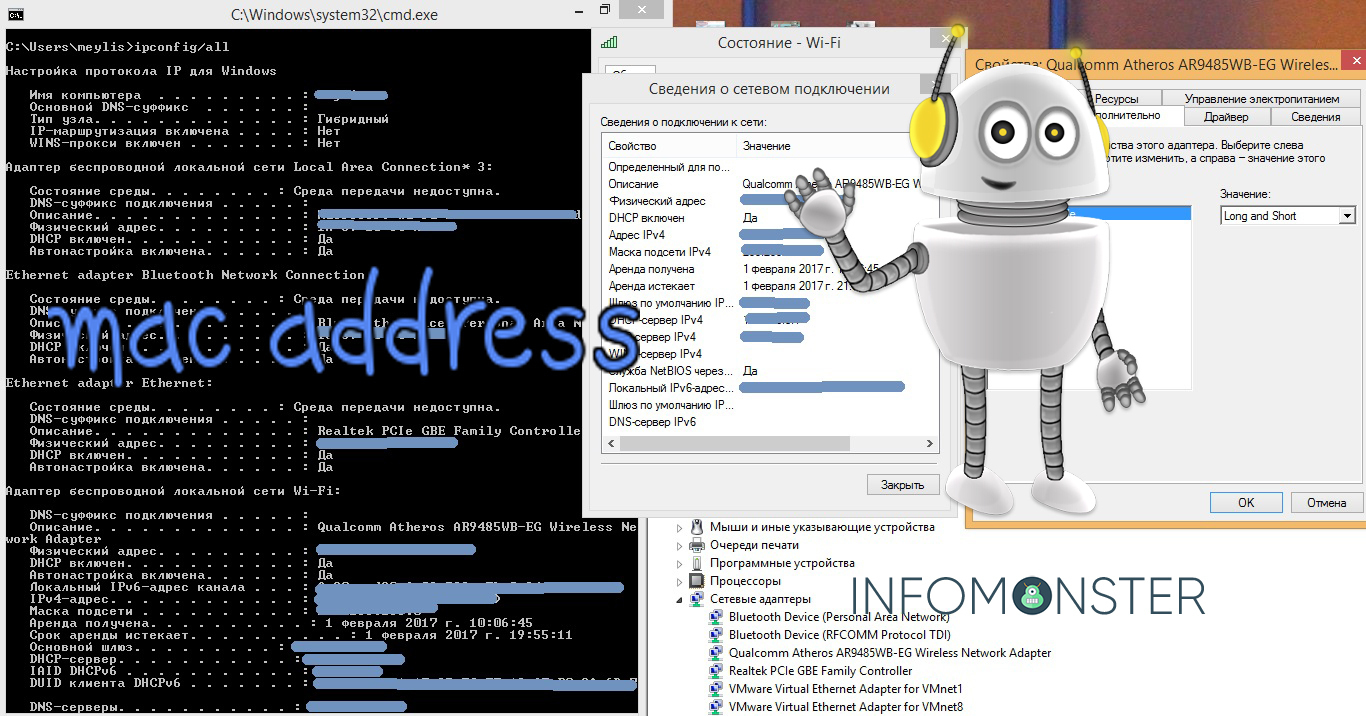Screen dimensions: 1366x716
Task: Select the Очереди печати tree item
Action: click(x=754, y=545)
